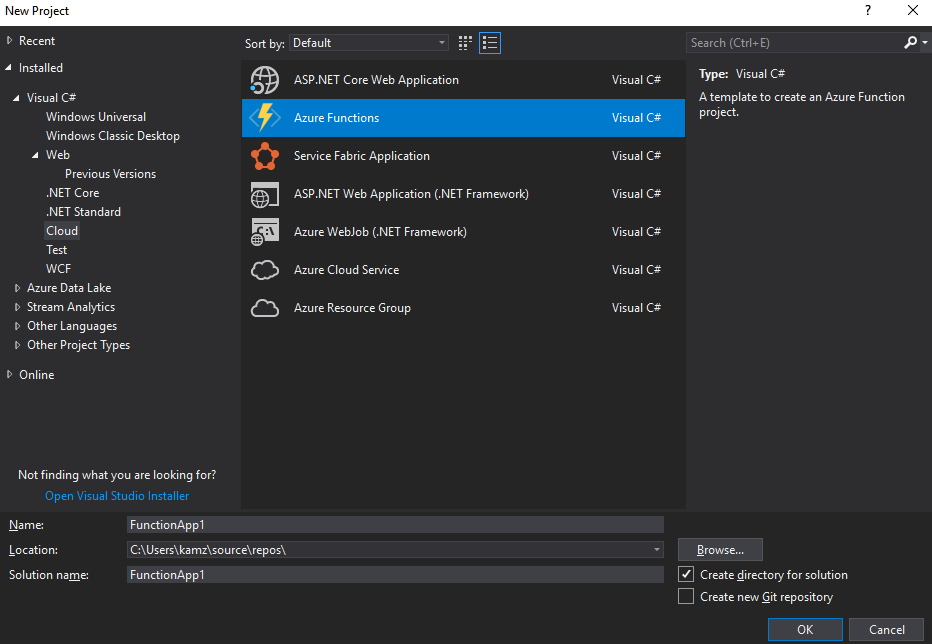Screen dimensions: 932x644
Task: Select Azure Cloud Service template name
Action: [347, 270]
